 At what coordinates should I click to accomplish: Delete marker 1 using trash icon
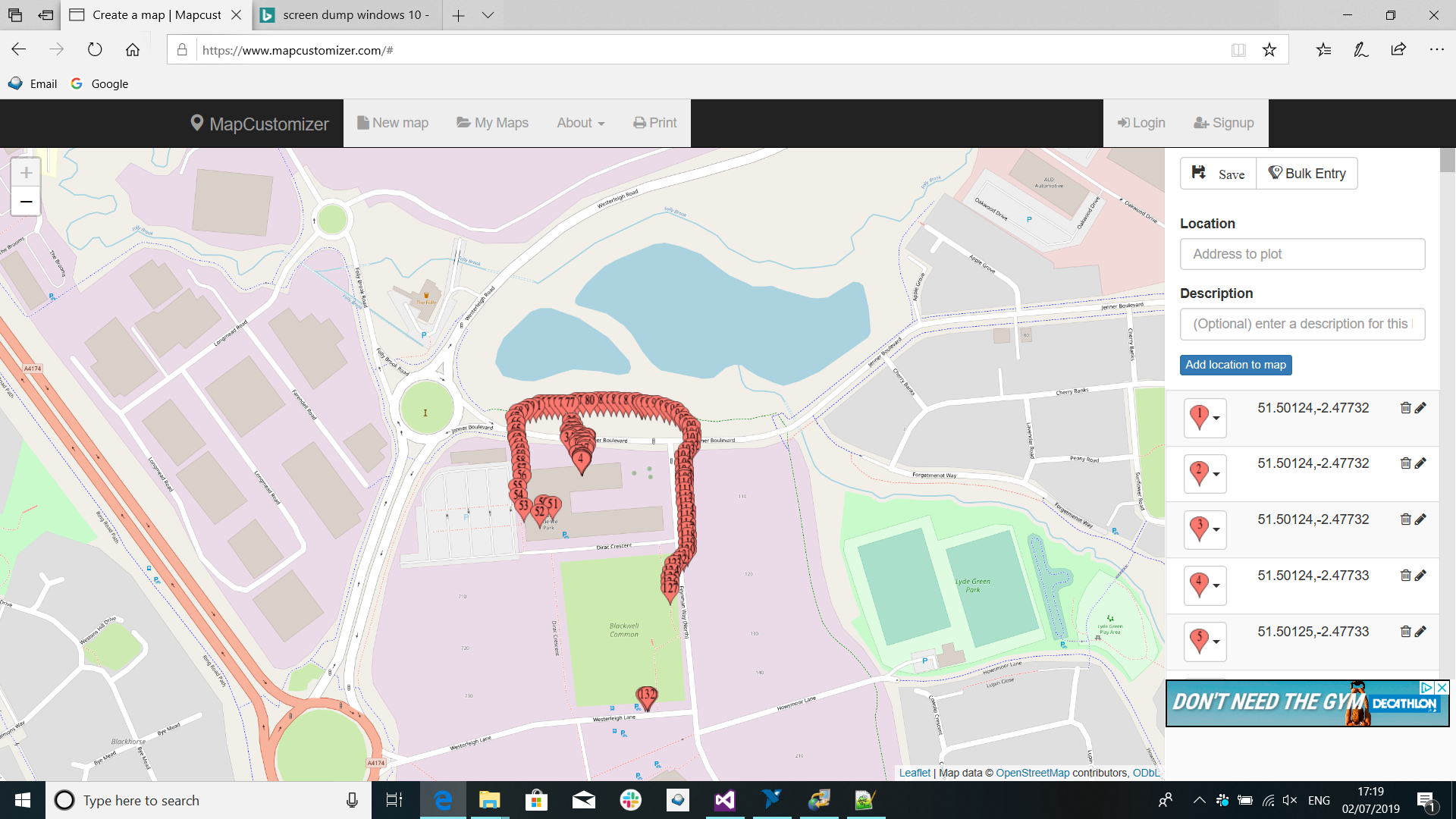(x=1405, y=408)
